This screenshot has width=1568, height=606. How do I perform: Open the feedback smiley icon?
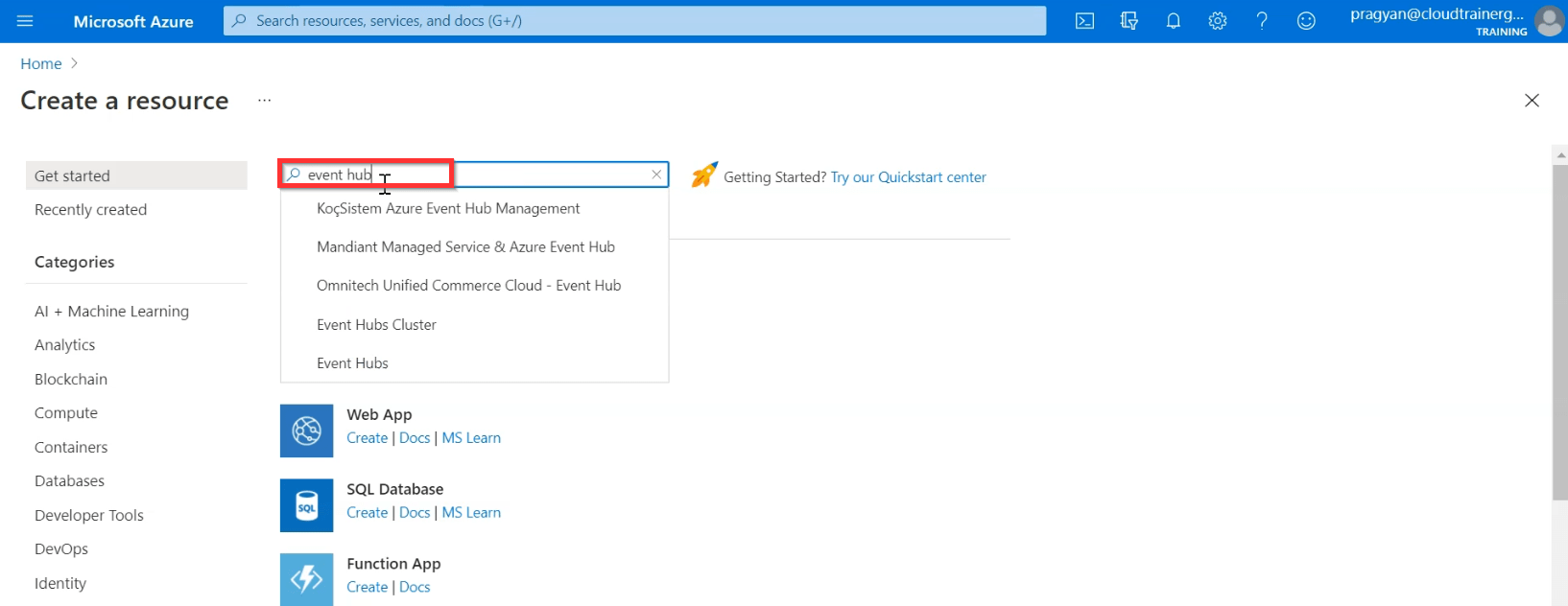[x=1306, y=21]
